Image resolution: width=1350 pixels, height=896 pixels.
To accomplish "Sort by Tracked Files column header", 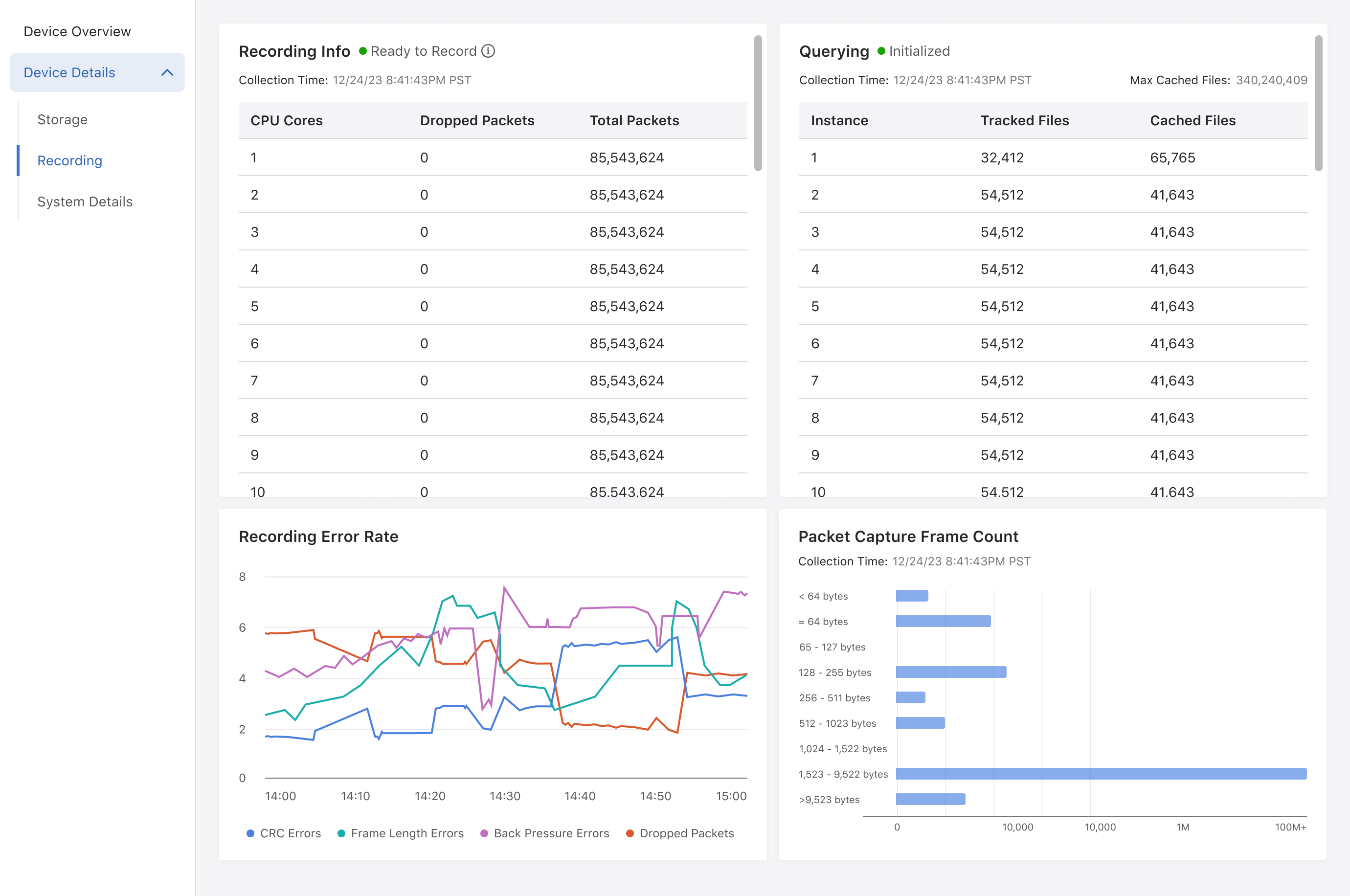I will pyautogui.click(x=1024, y=121).
